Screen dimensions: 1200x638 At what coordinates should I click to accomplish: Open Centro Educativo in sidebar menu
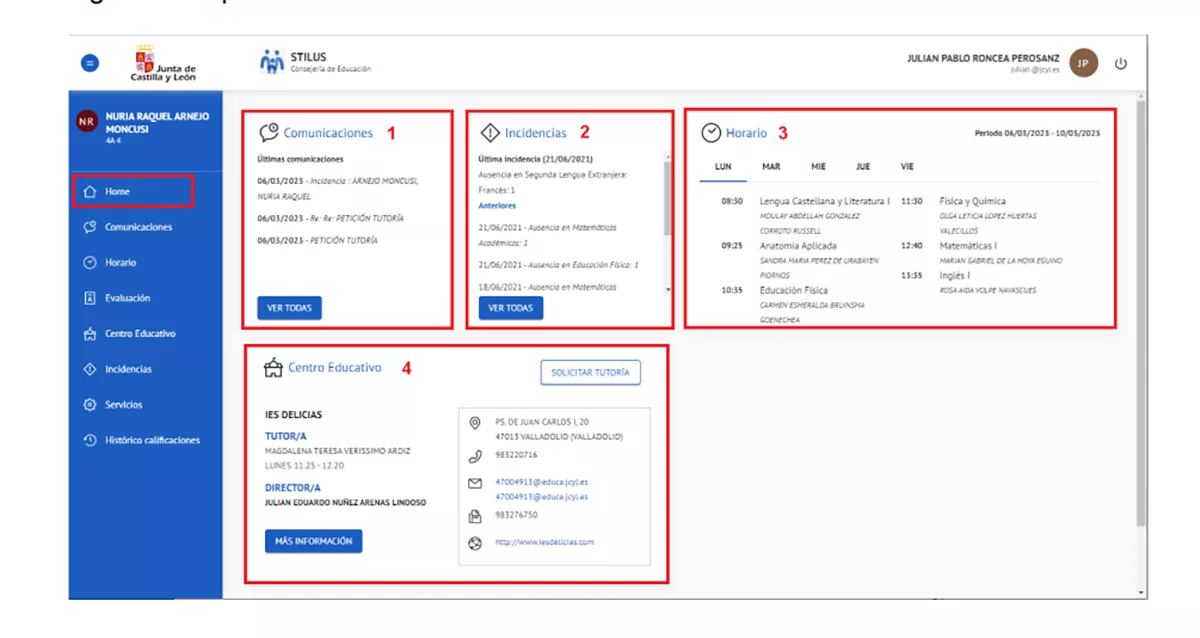[139, 334]
